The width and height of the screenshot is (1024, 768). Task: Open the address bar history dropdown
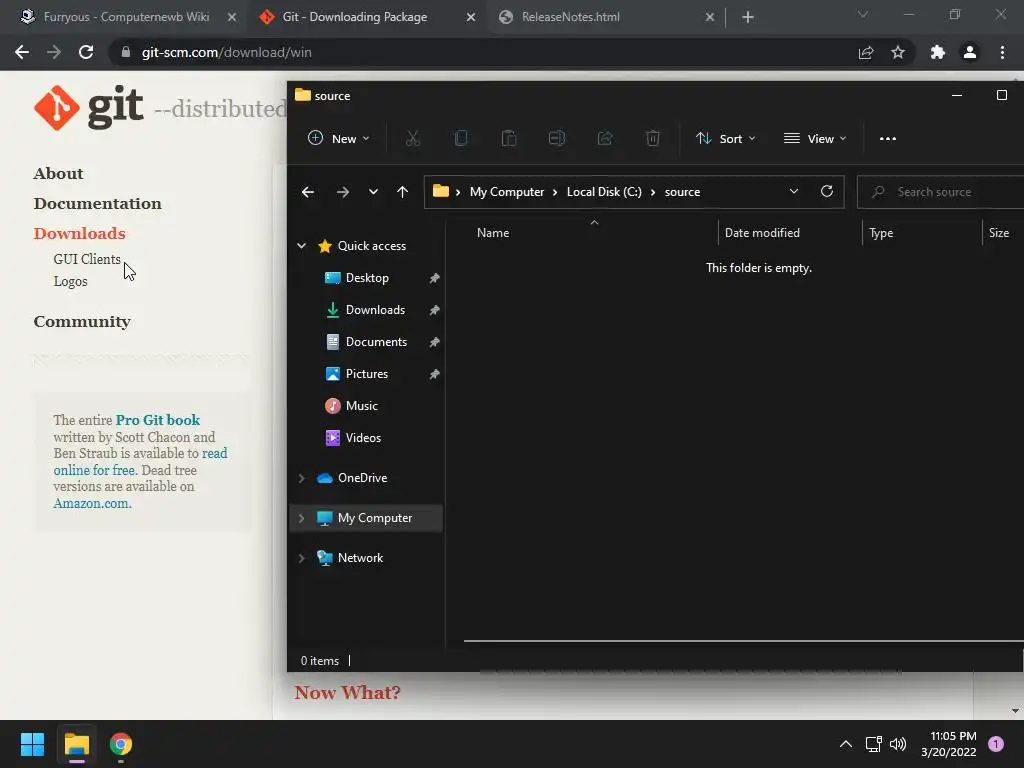[x=793, y=191]
